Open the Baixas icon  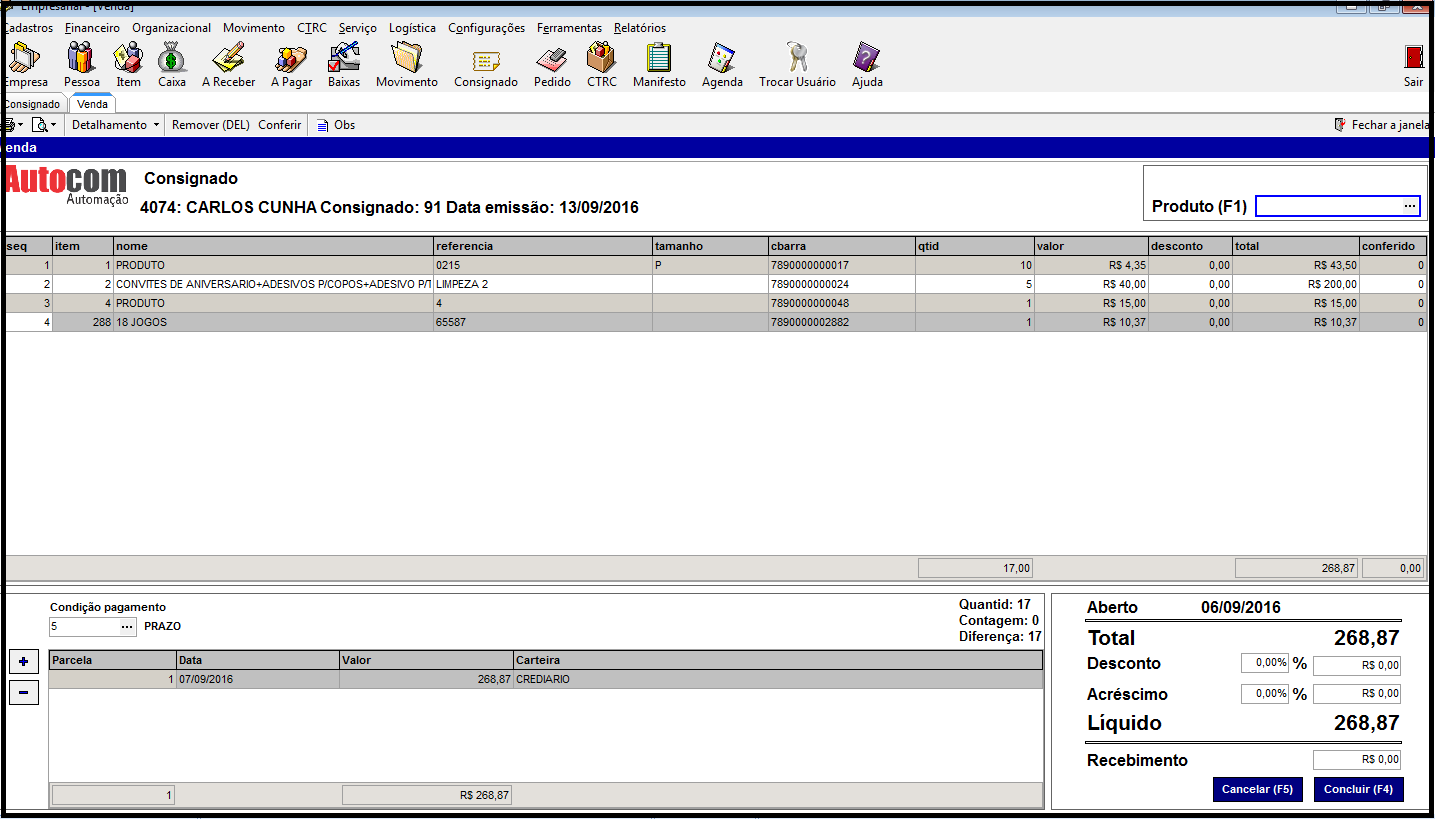(343, 60)
